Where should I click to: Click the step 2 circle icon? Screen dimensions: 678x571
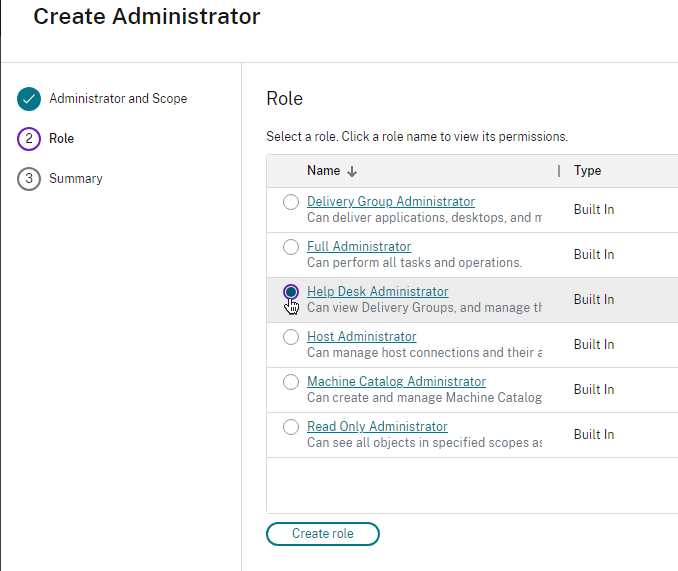click(x=29, y=139)
